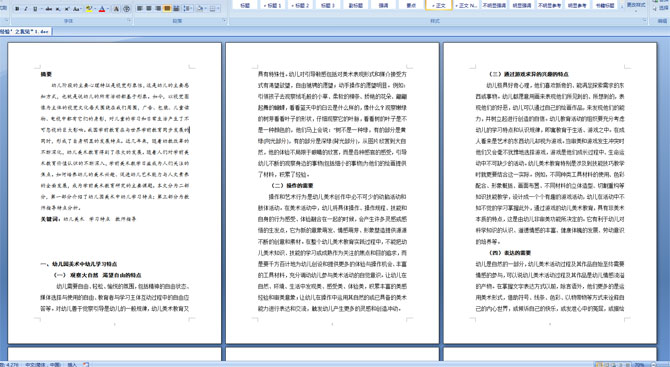
Task: Switch to the open document tab
Action: click(x=26, y=31)
